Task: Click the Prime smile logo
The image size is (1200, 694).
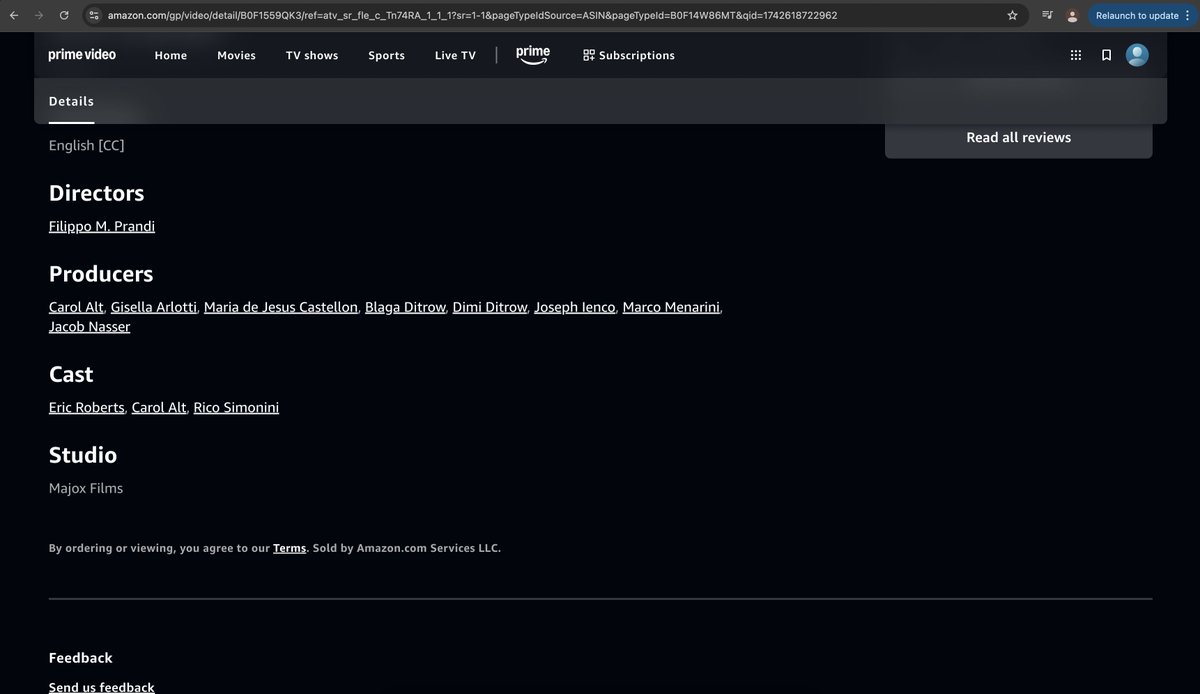Action: pos(533,55)
